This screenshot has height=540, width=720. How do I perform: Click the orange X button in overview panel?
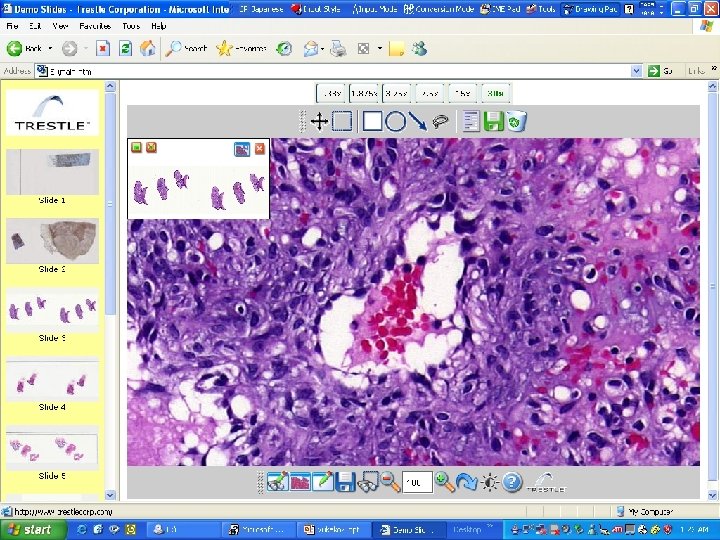pyautogui.click(x=151, y=147)
